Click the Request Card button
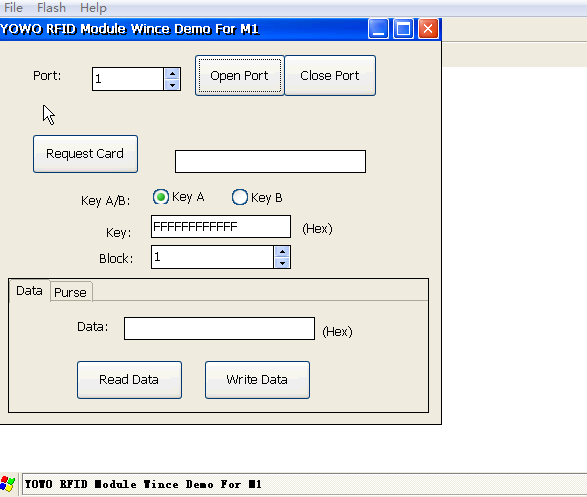The width and height of the screenshot is (587, 497). (x=85, y=154)
